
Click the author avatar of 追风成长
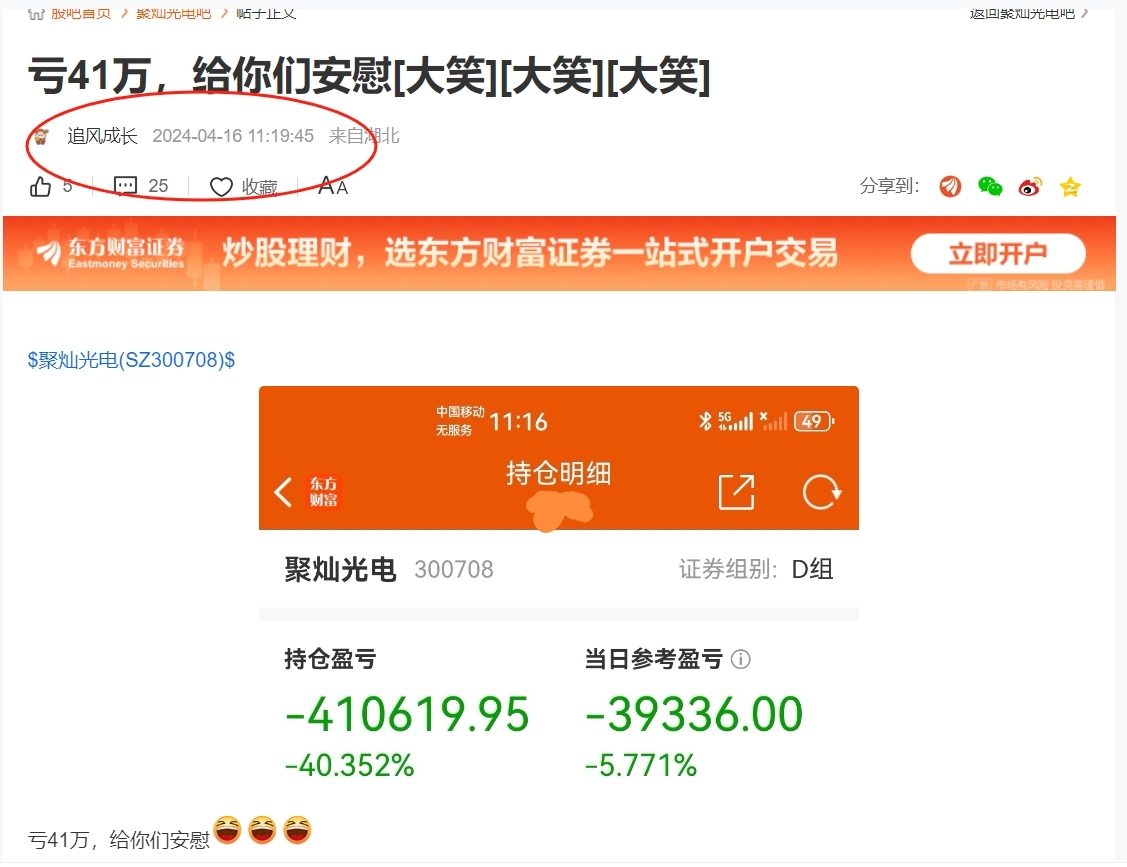click(42, 136)
